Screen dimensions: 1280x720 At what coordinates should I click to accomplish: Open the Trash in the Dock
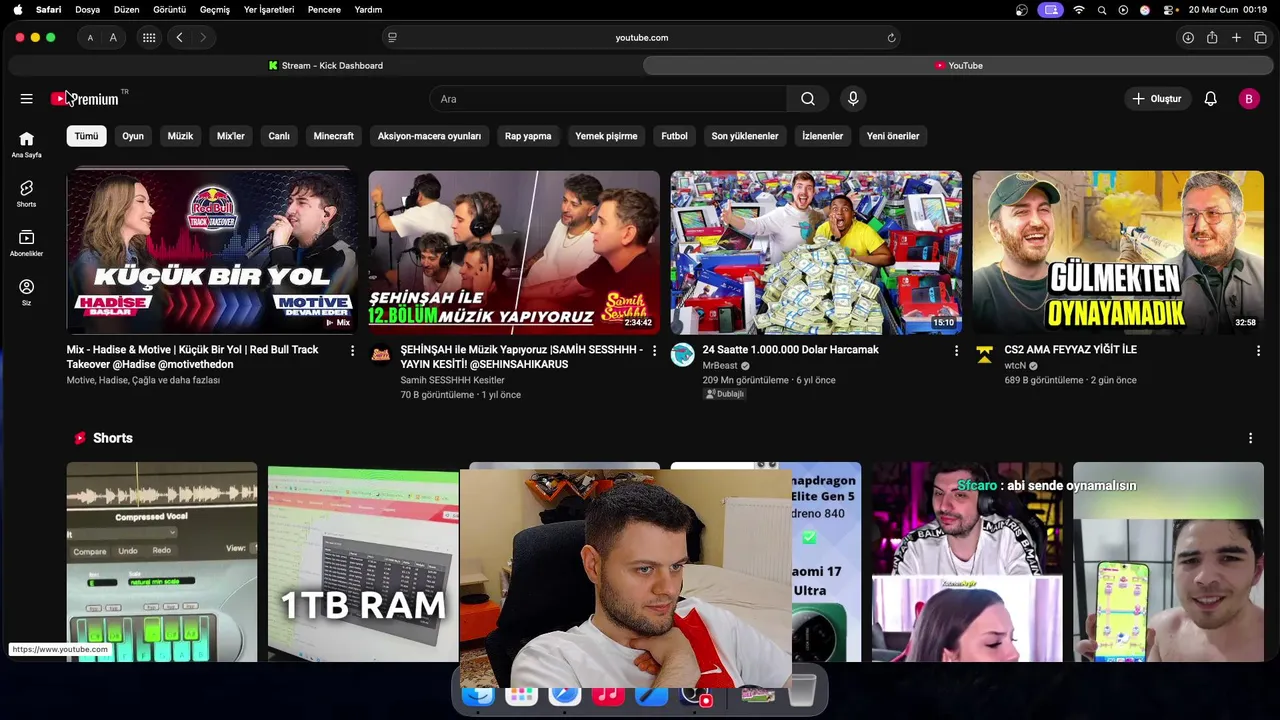(x=802, y=692)
